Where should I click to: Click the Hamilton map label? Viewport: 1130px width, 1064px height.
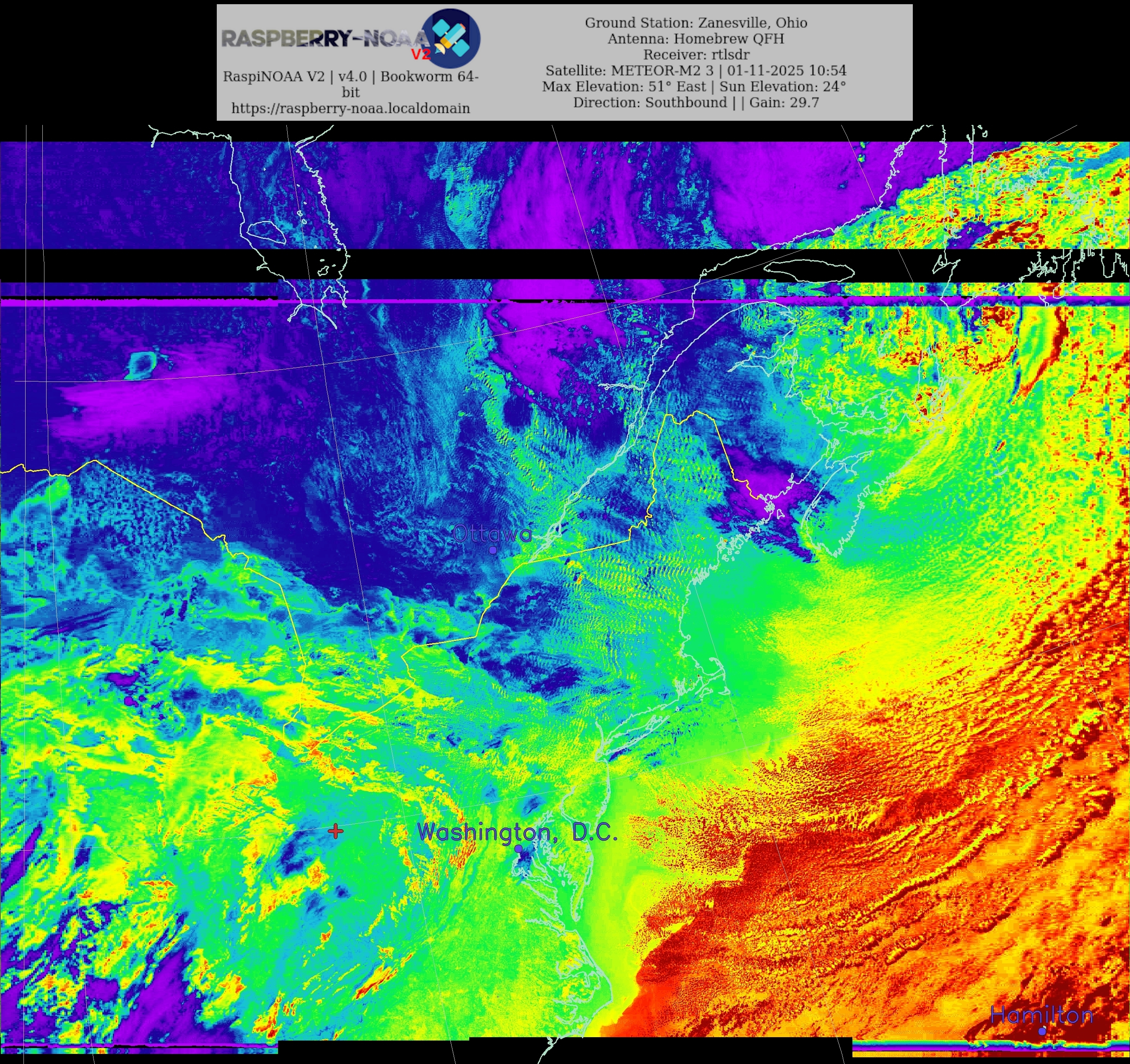[x=1042, y=1015]
